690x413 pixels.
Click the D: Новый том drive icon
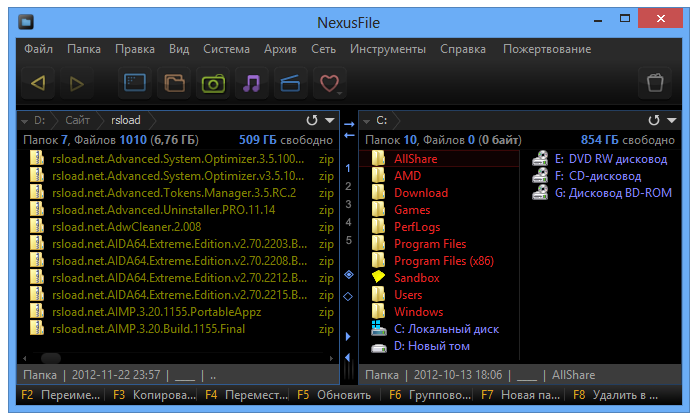coord(378,348)
